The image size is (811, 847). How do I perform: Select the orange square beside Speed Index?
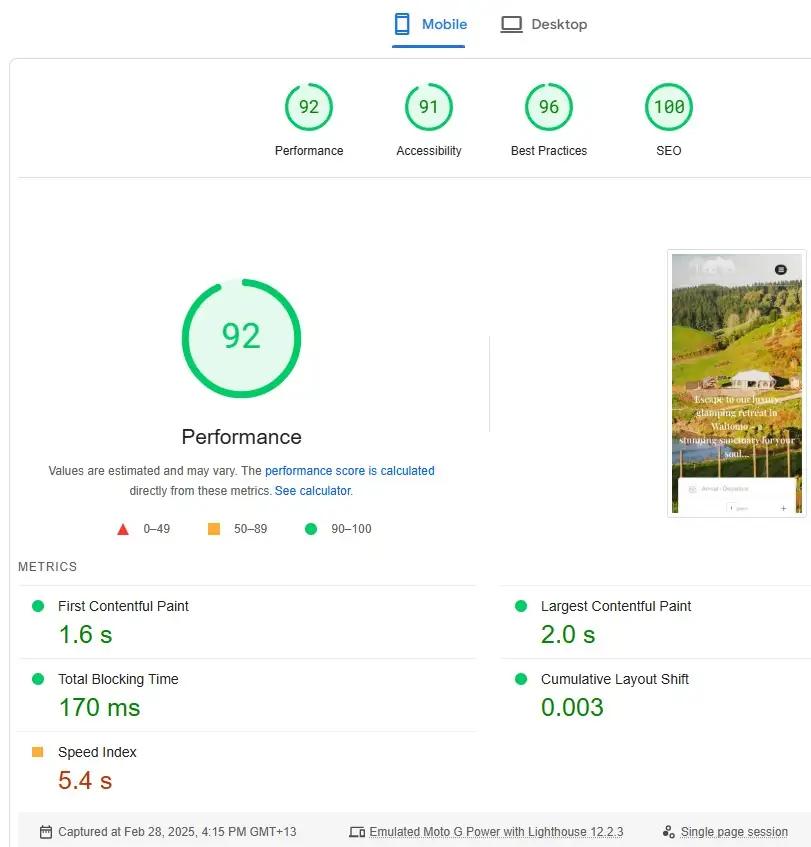point(38,752)
